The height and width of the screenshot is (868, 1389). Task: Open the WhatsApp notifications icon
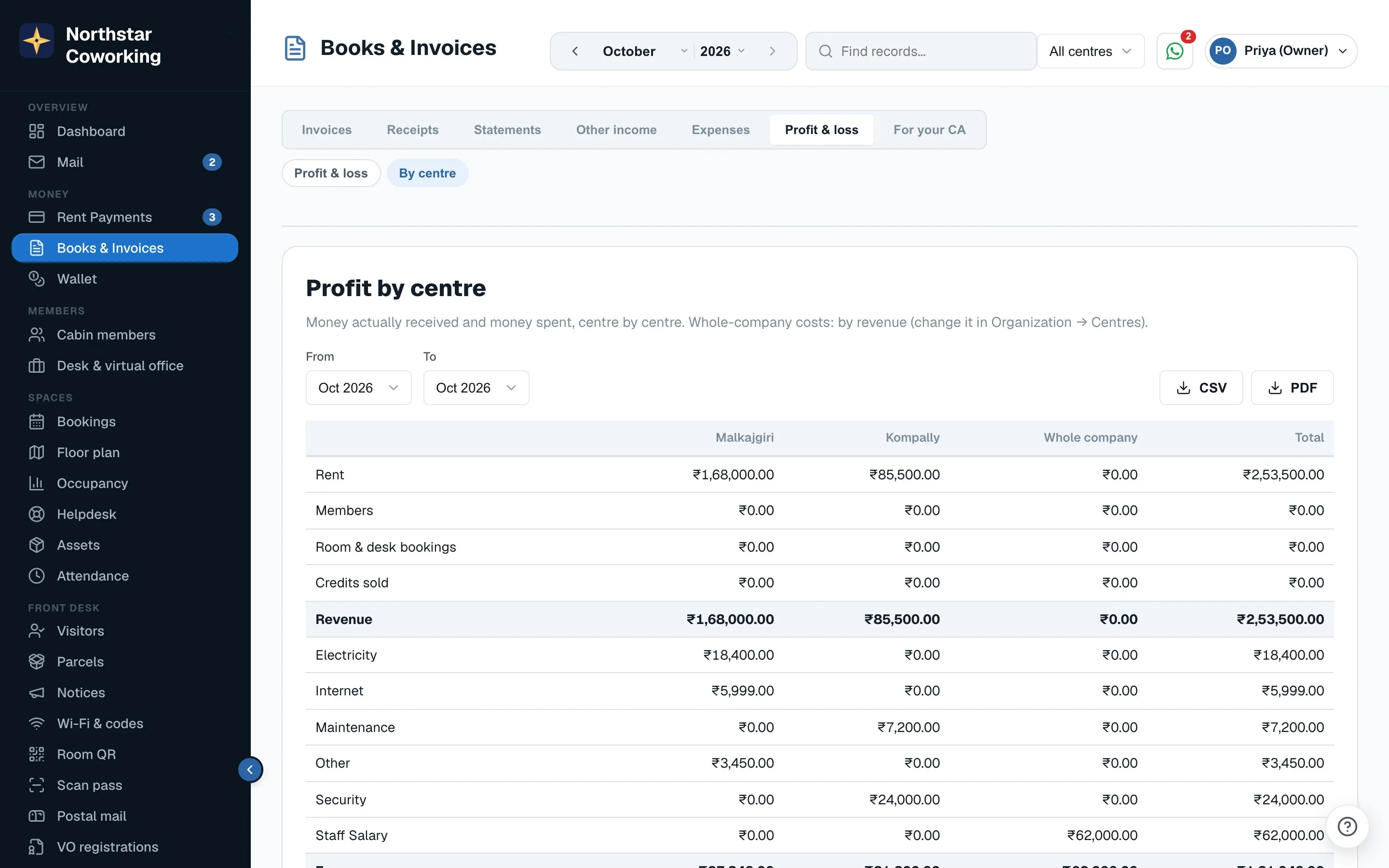point(1174,51)
